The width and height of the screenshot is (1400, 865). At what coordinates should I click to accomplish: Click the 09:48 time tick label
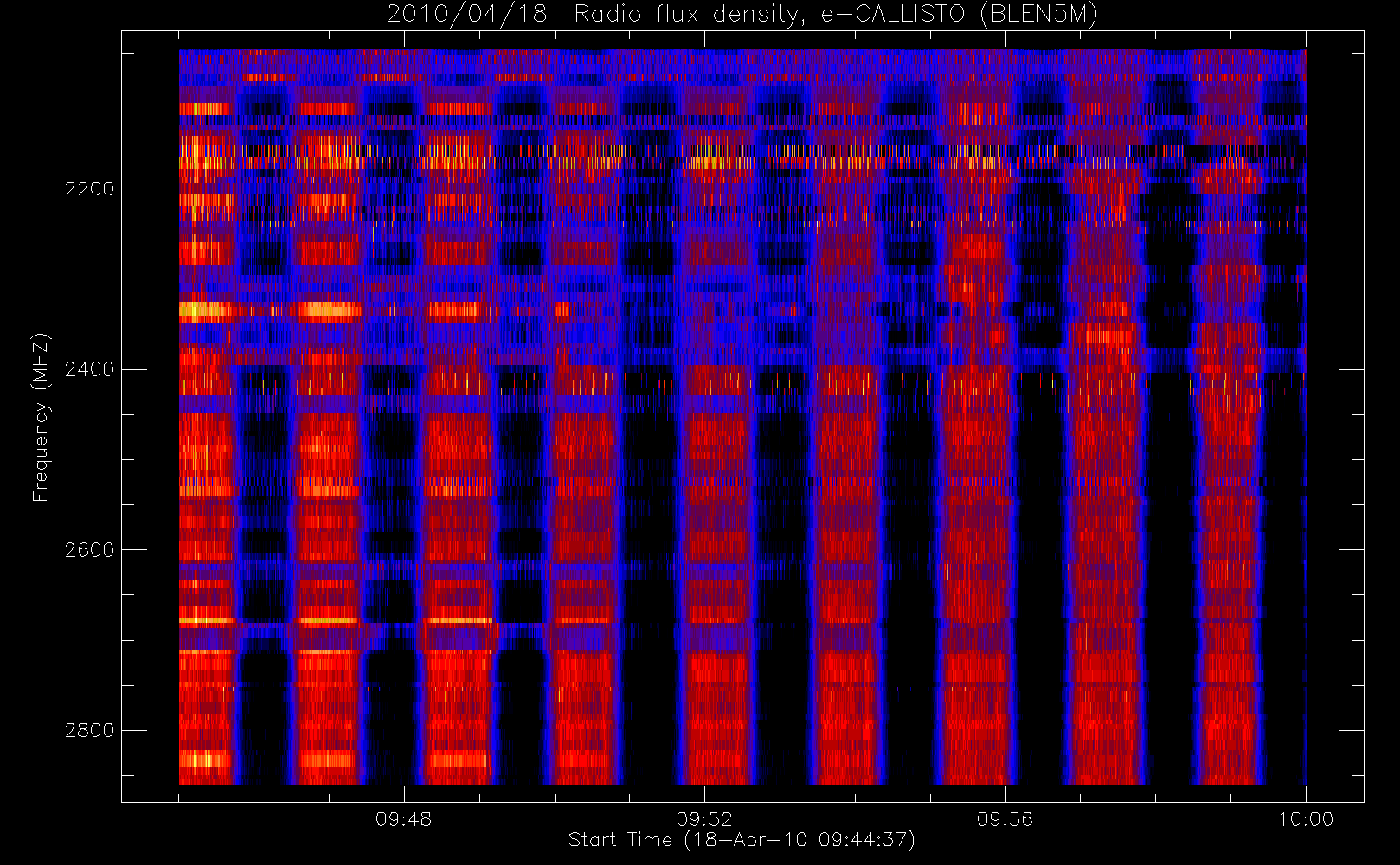pos(403,819)
